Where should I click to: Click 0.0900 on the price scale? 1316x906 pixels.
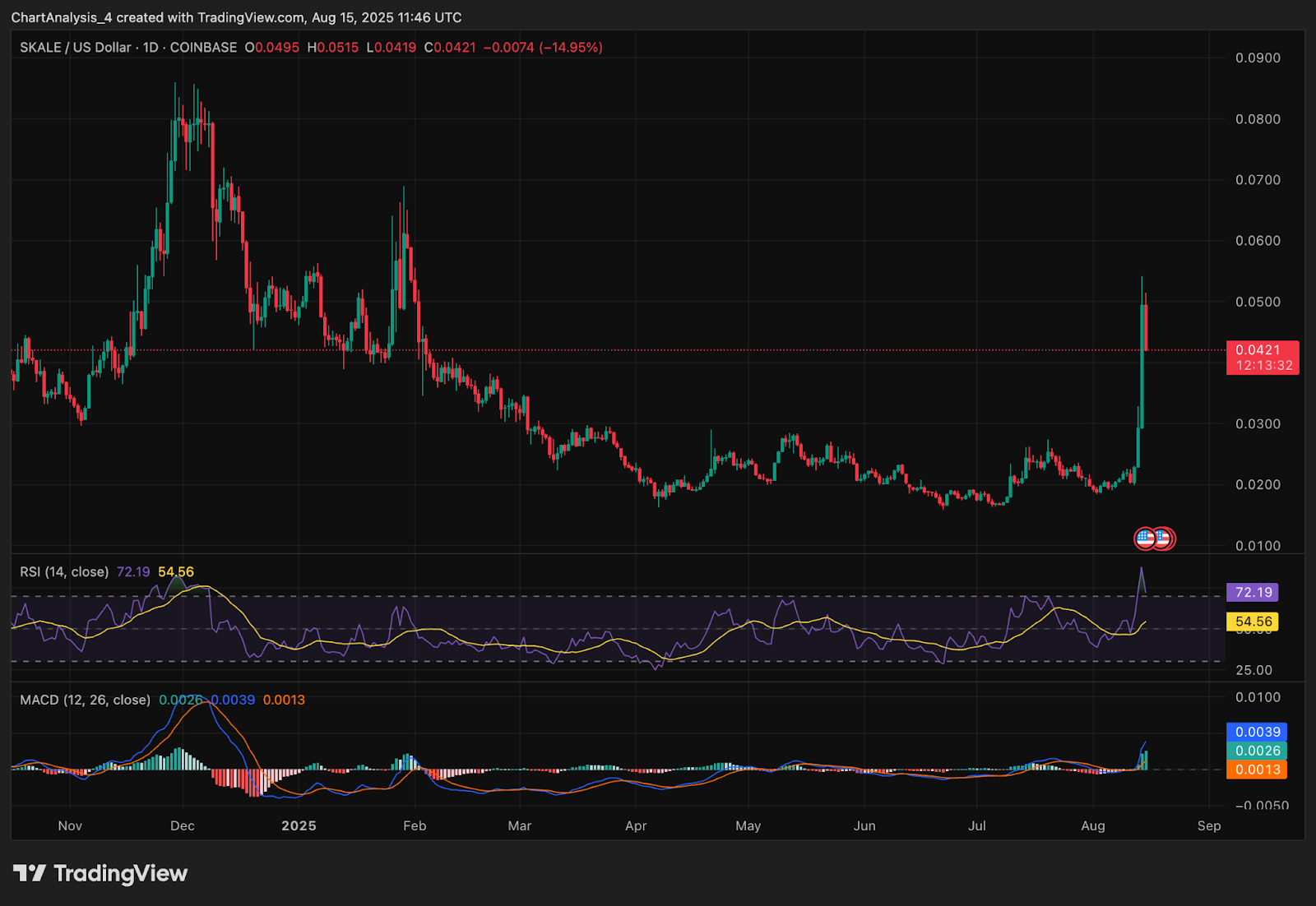tap(1258, 58)
